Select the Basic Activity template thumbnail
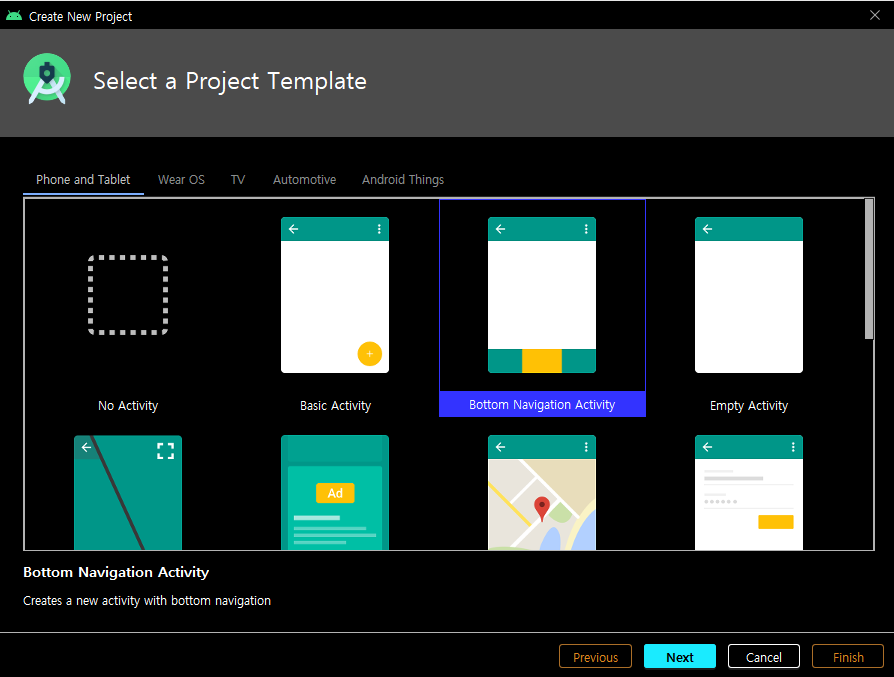Viewport: 894px width, 677px height. coord(335,295)
